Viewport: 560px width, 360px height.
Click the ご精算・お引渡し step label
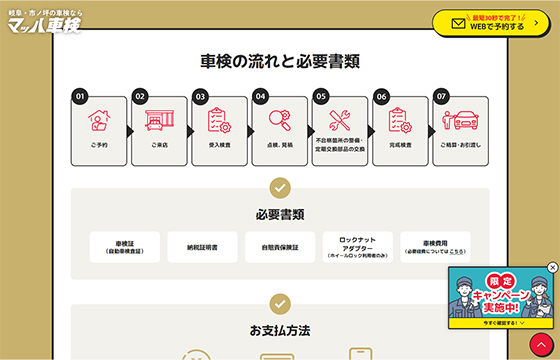(x=460, y=145)
